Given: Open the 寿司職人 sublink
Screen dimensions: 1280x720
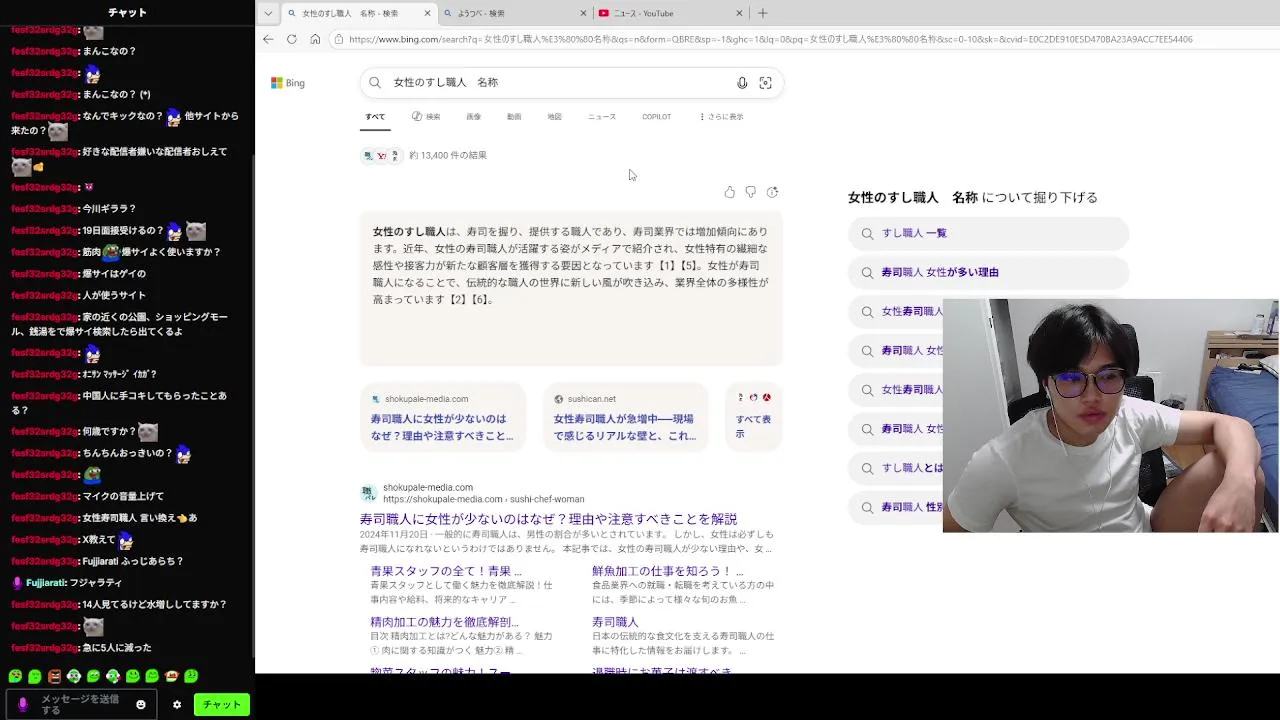Looking at the screenshot, I should pyautogui.click(x=615, y=622).
